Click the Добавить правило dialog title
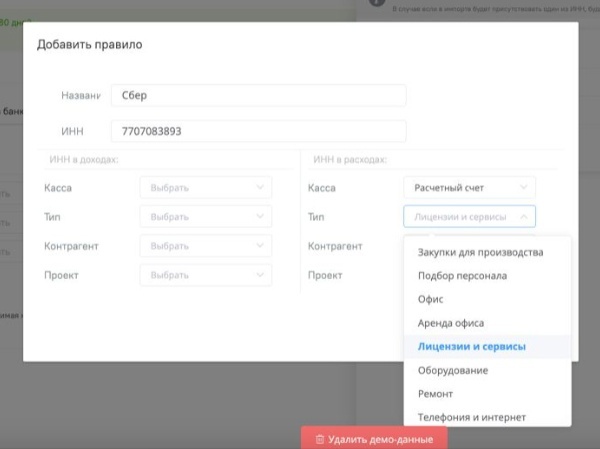Screen dimensions: 600x449 click(x=90, y=44)
